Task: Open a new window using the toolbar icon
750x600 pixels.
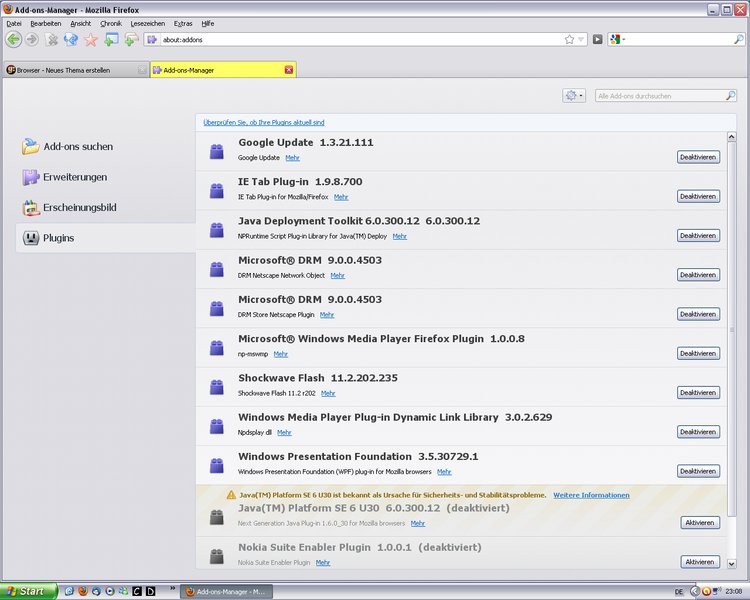Action: 111,40
